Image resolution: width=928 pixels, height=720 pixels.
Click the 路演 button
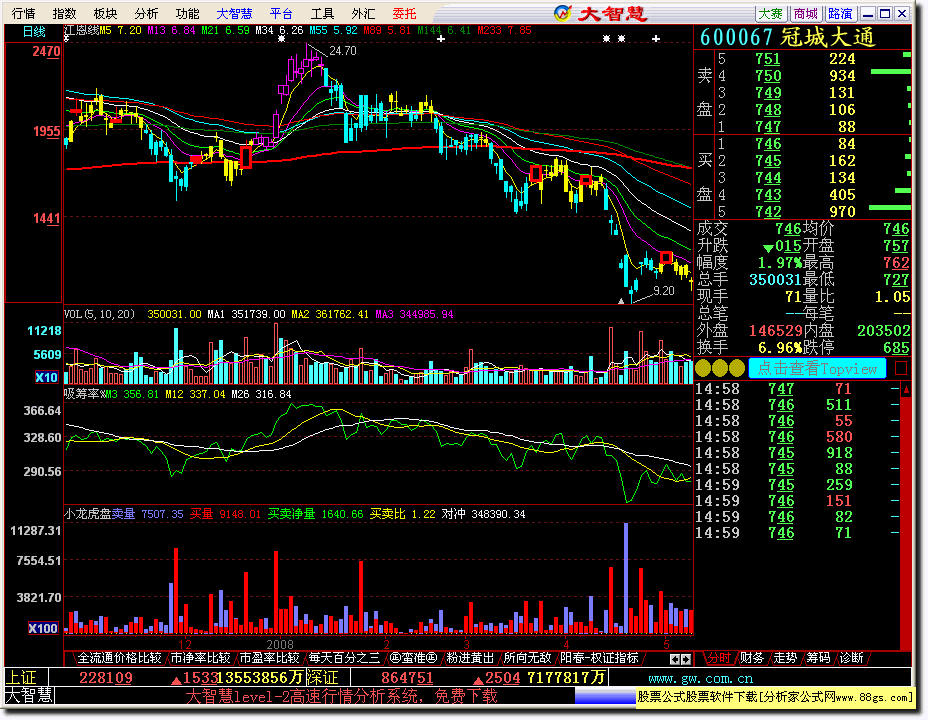(x=840, y=14)
